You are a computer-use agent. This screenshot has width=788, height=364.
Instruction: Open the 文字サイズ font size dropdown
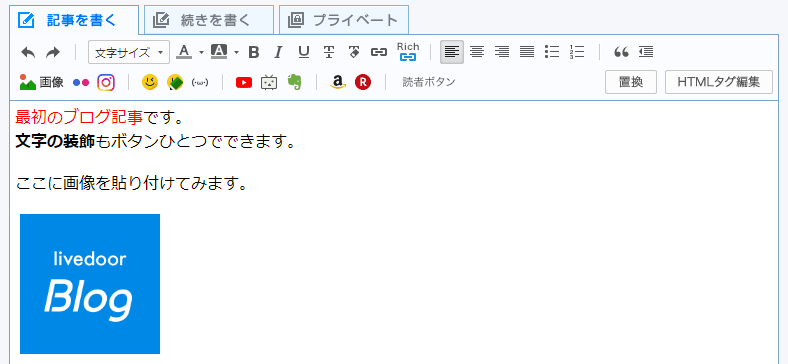(129, 52)
